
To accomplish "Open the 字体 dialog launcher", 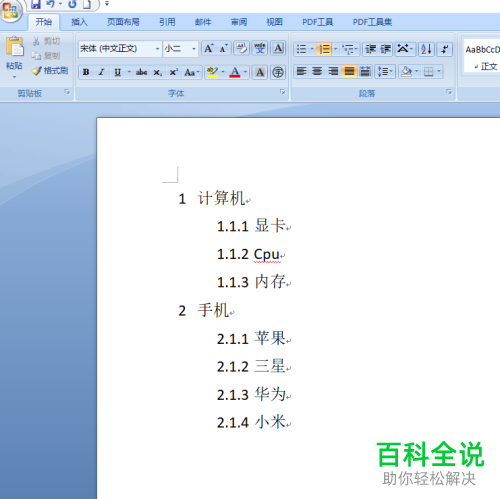I will (282, 92).
